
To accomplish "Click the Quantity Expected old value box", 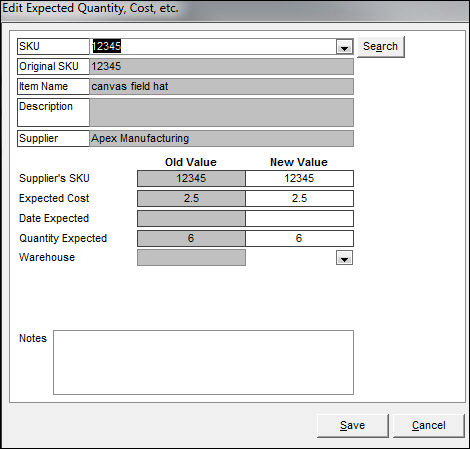I will 191,238.
